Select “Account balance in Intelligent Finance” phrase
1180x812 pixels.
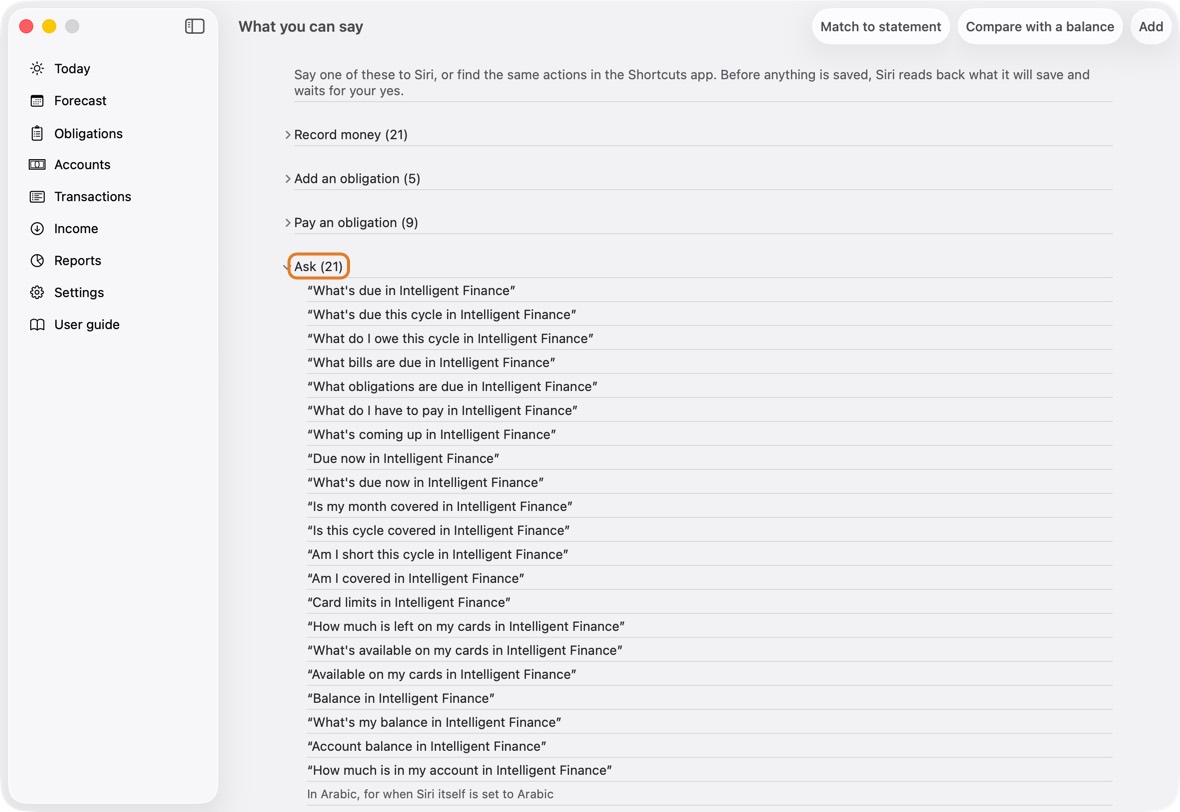427,747
